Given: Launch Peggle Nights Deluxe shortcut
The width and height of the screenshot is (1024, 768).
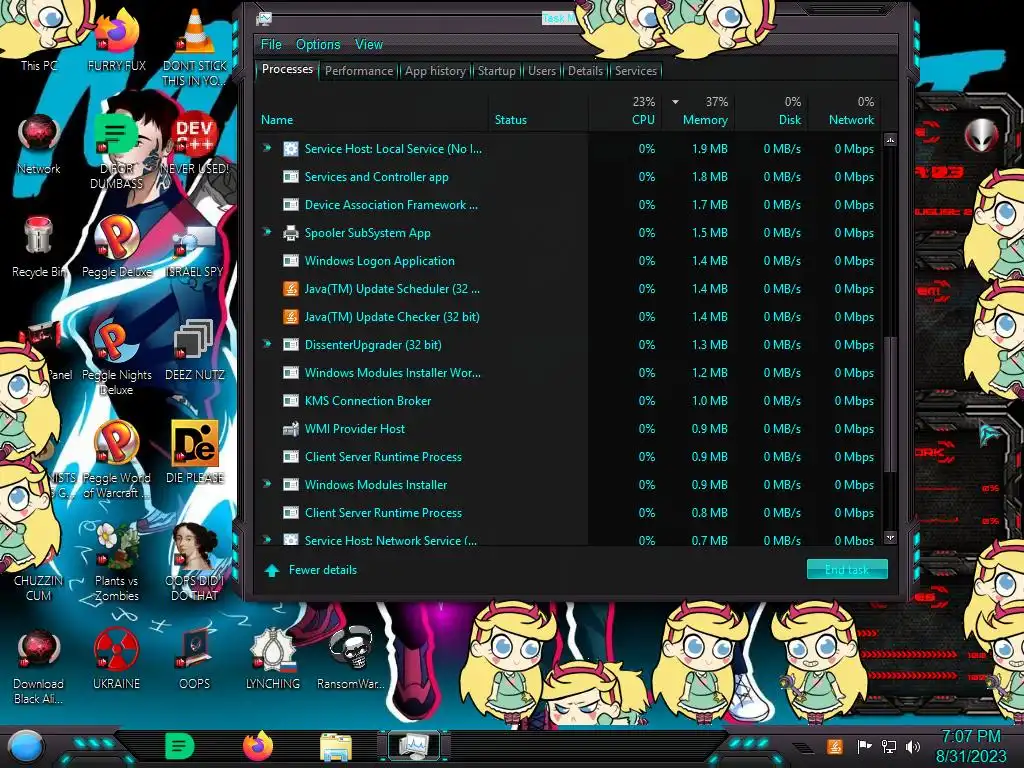Looking at the screenshot, I should (117, 358).
